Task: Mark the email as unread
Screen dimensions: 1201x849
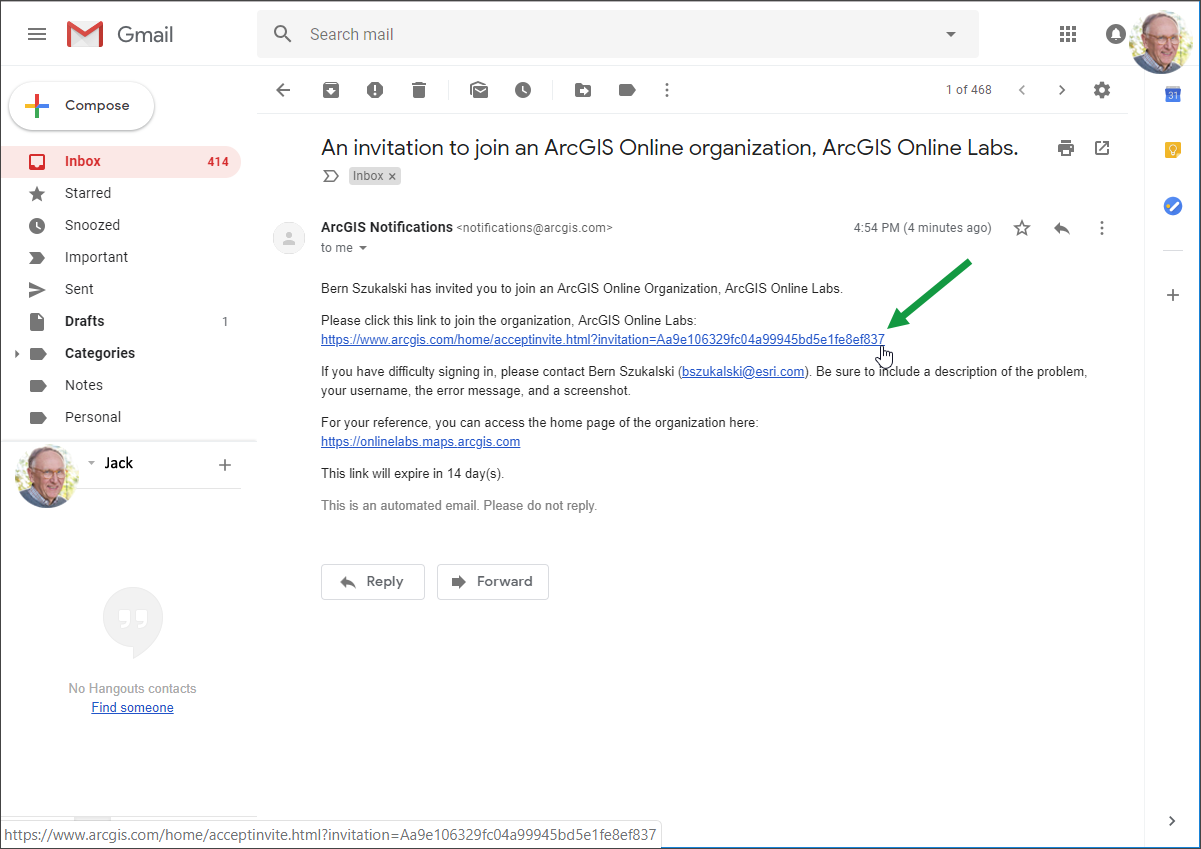Action: pyautogui.click(x=479, y=90)
